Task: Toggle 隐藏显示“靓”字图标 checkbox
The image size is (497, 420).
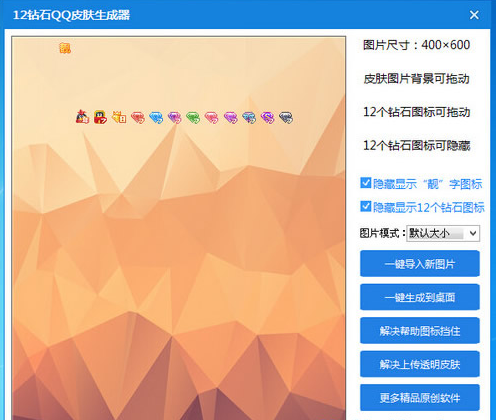Action: [x=366, y=183]
